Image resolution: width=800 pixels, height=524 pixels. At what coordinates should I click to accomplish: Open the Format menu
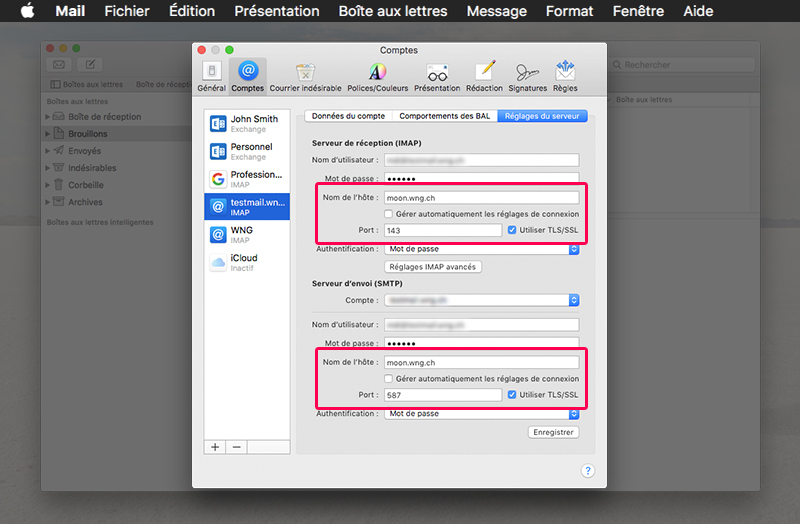(569, 11)
